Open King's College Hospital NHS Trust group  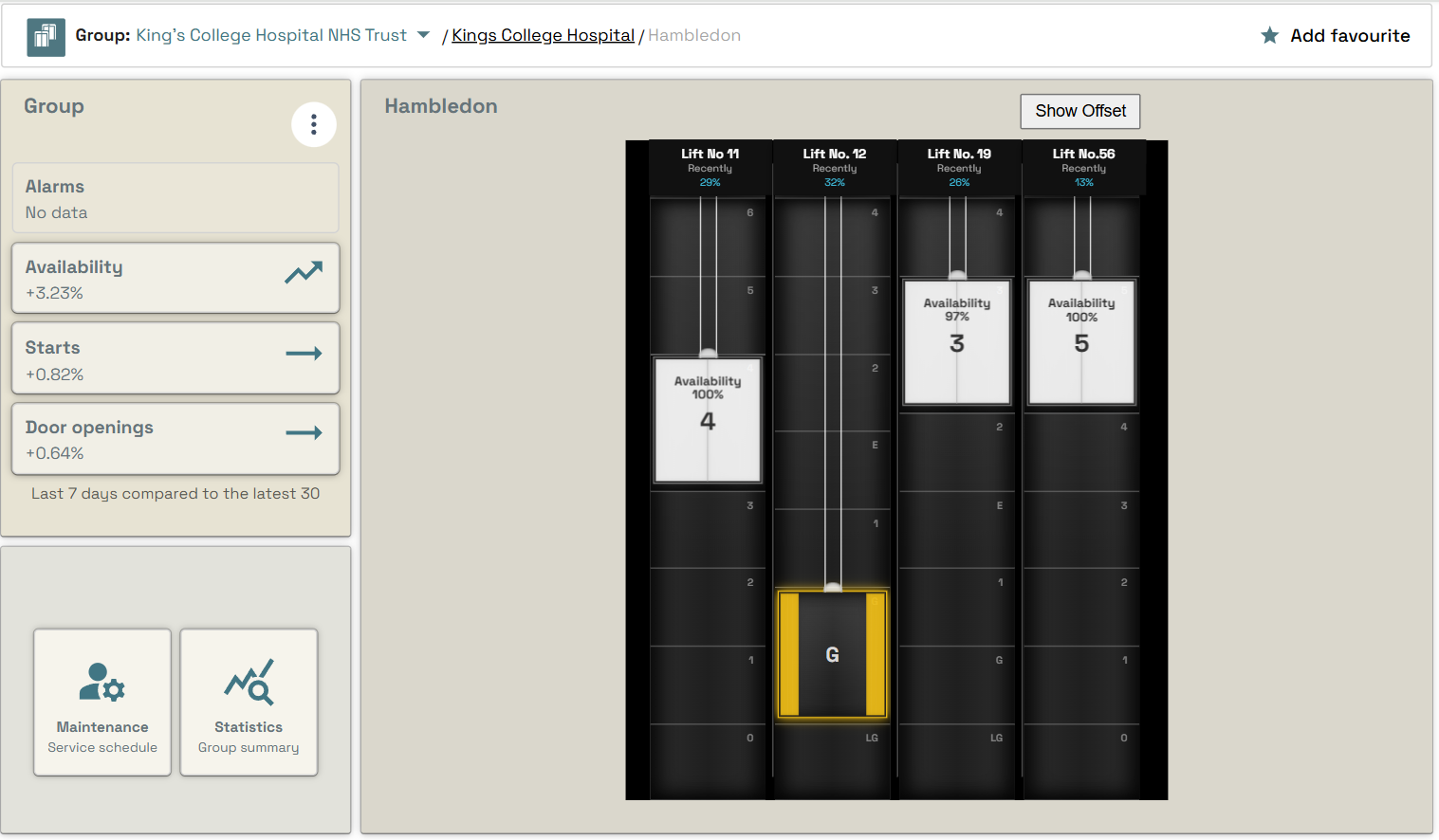coord(271,35)
